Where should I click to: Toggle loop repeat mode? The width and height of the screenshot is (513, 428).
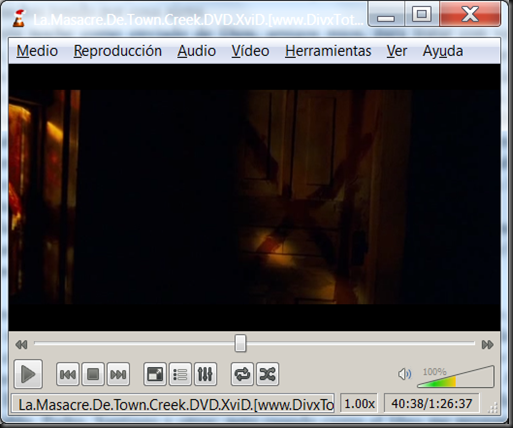(242, 374)
